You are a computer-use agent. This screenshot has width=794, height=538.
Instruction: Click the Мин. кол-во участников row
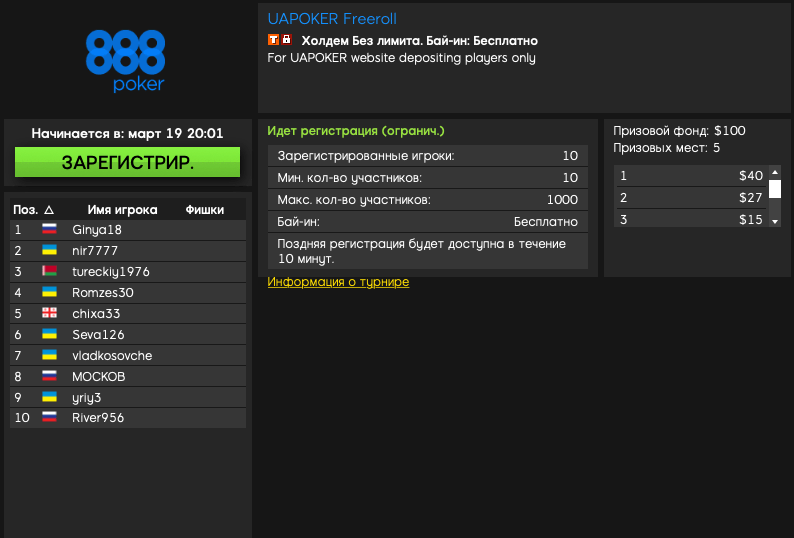(428, 178)
